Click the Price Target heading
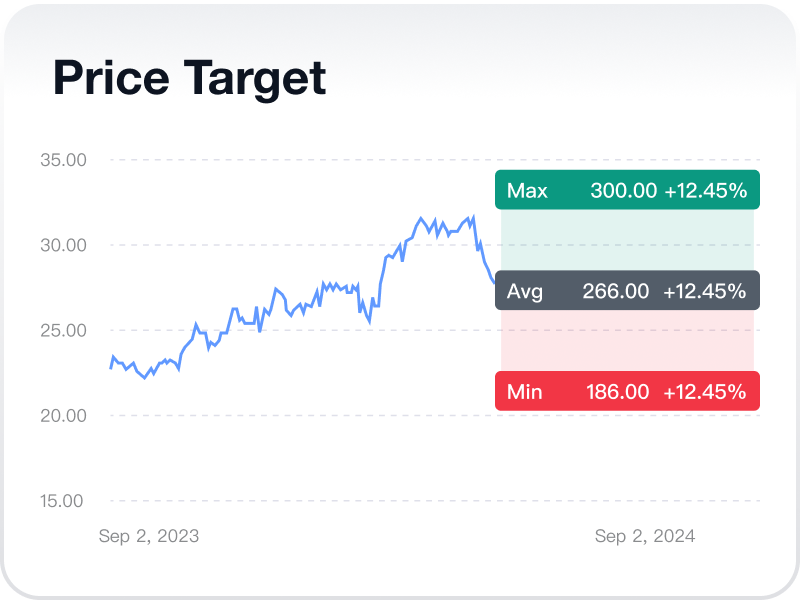 click(x=190, y=78)
